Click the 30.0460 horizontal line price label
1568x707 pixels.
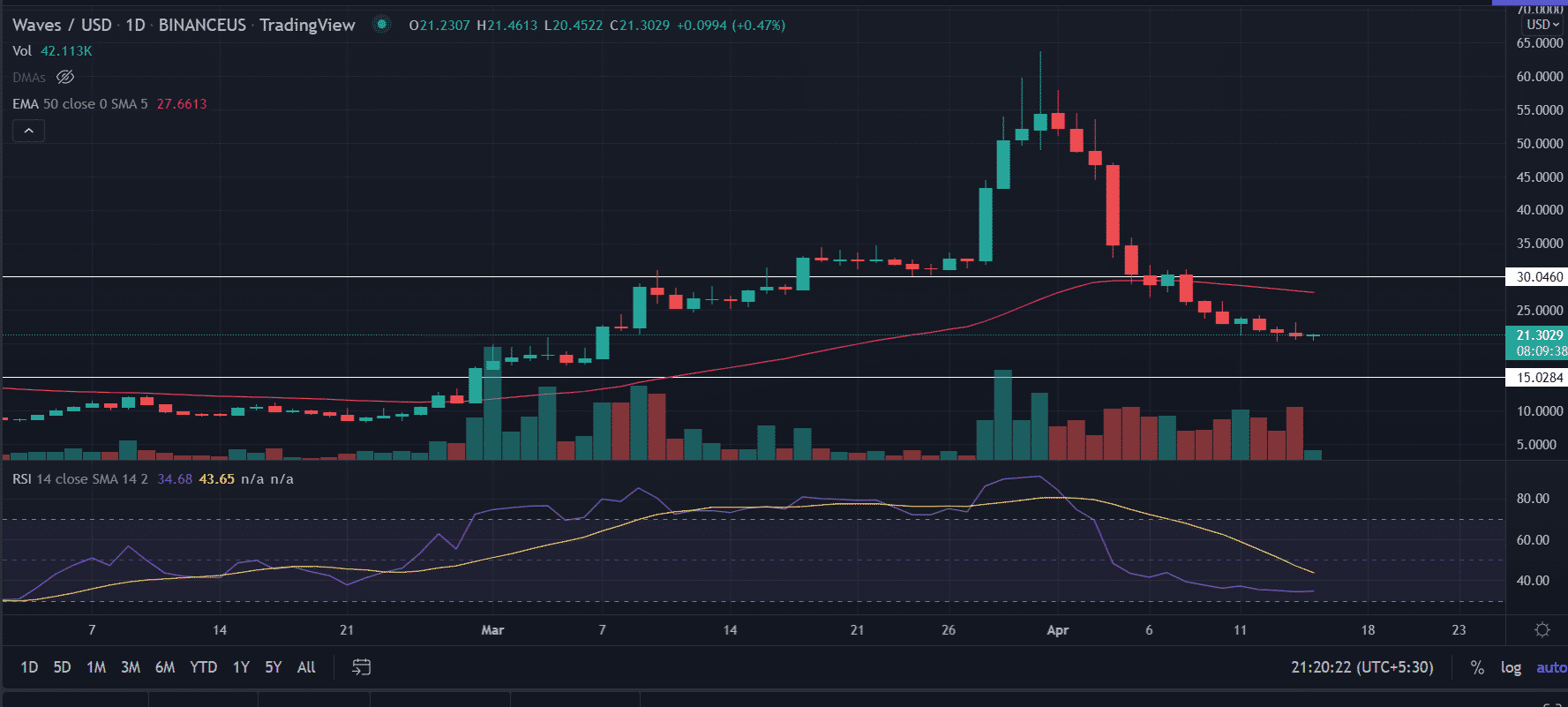(x=1538, y=277)
